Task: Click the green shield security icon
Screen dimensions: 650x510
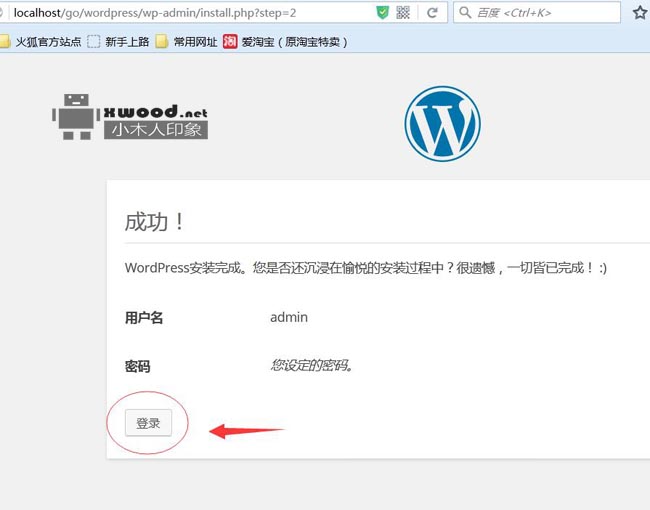Action: pyautogui.click(x=382, y=12)
